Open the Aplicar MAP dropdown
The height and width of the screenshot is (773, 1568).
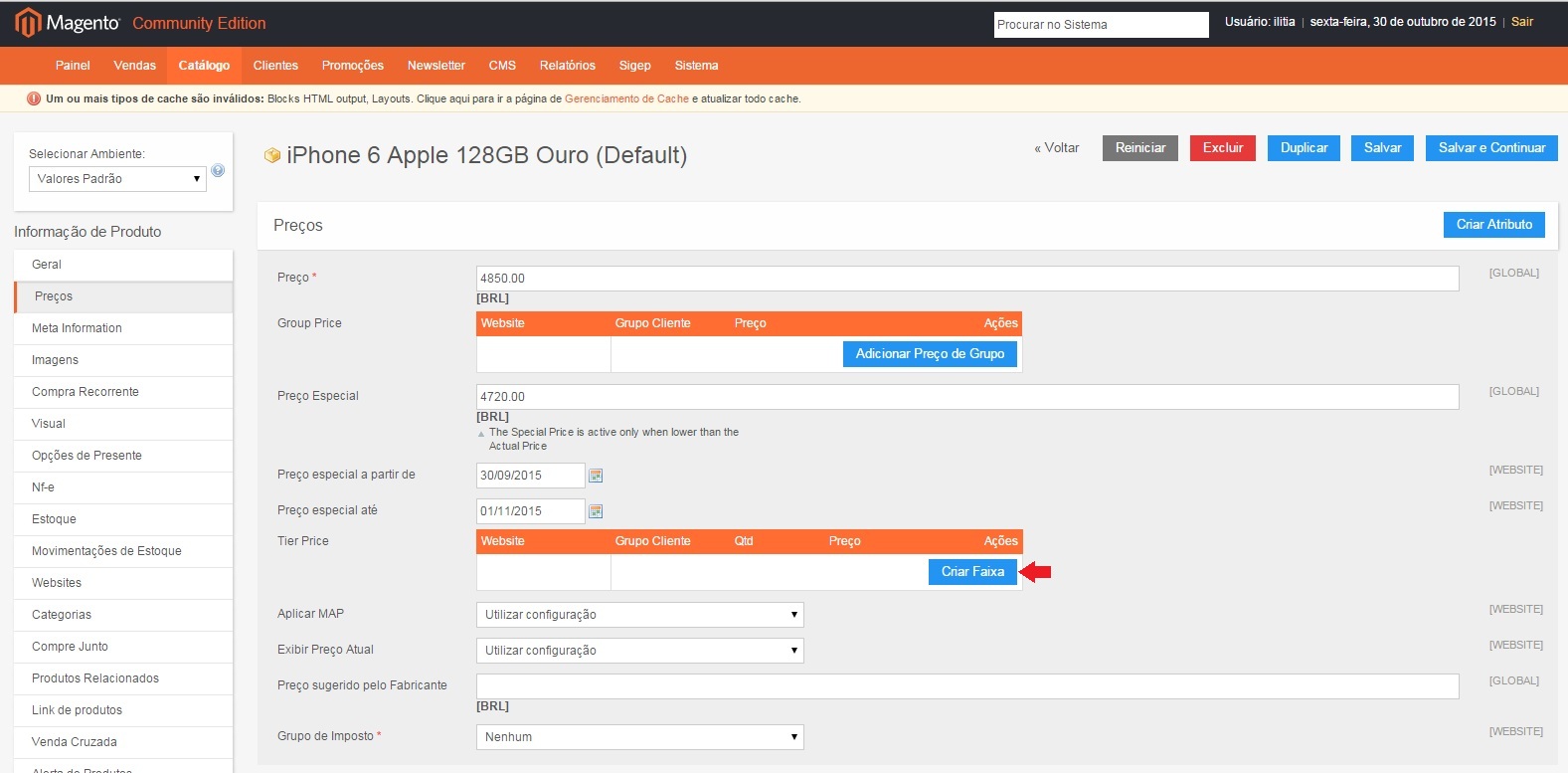pos(639,615)
